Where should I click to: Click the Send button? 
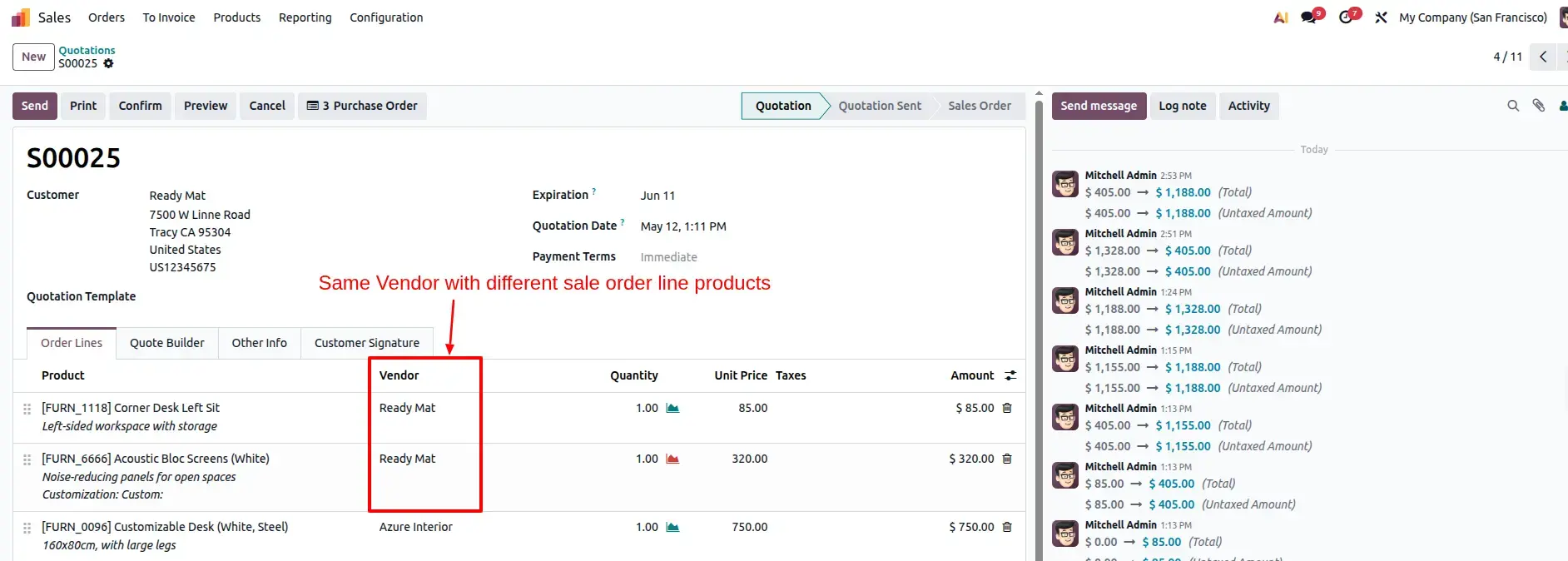(35, 106)
